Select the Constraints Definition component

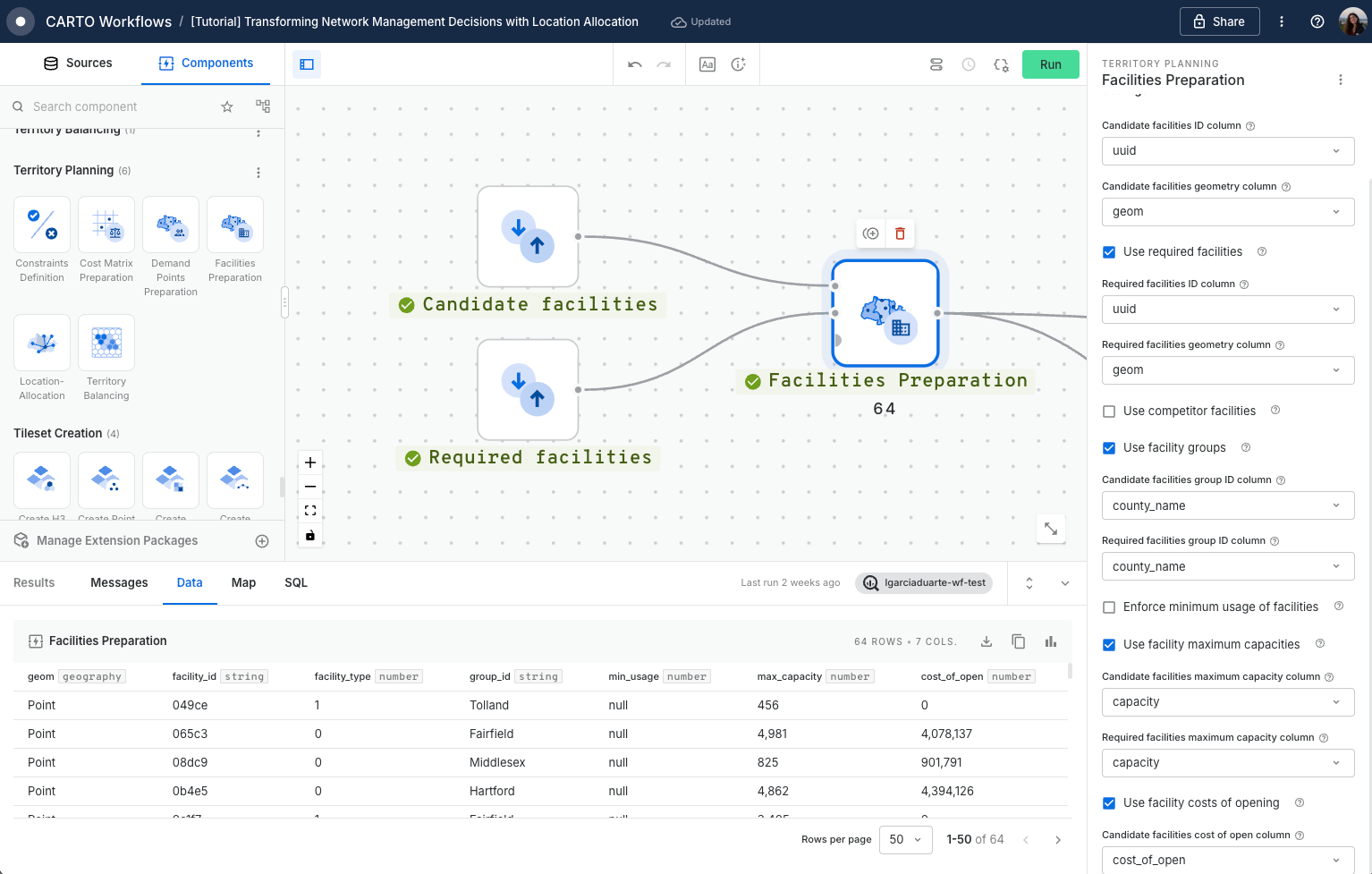coord(42,225)
